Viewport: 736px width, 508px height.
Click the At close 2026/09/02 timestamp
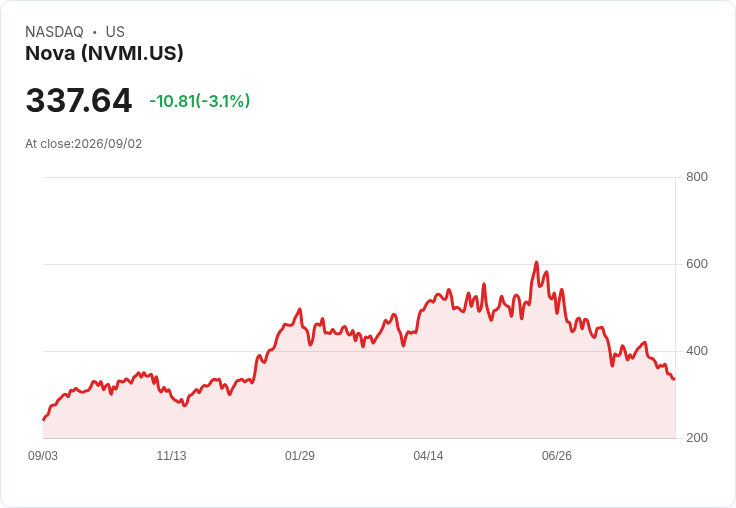point(84,144)
